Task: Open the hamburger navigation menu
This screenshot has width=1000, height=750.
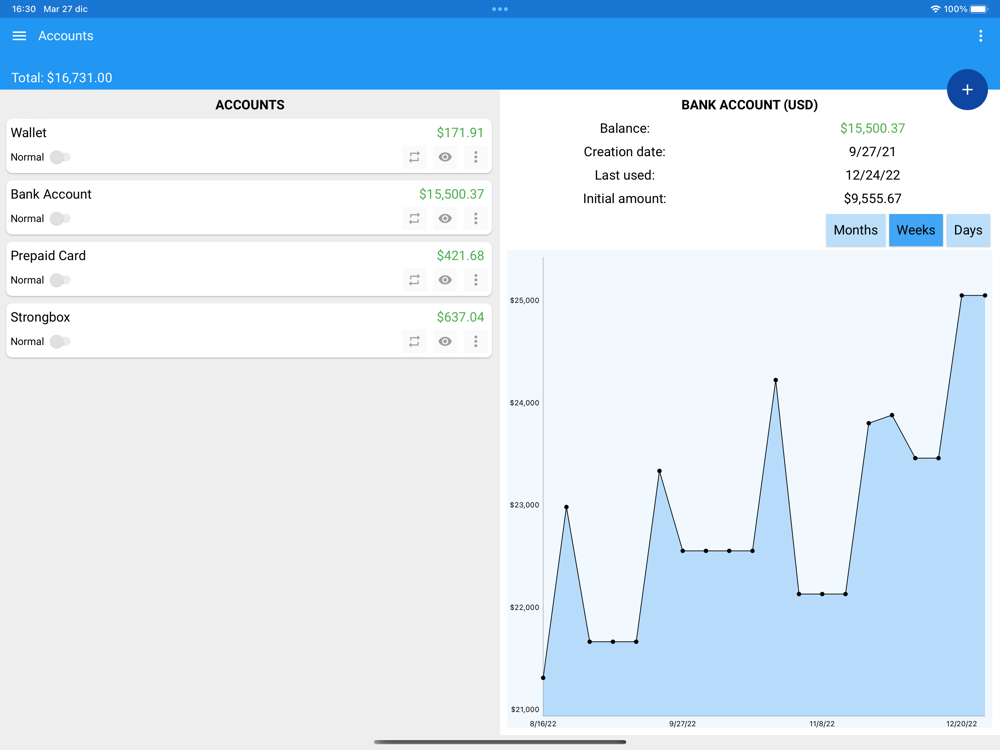Action: point(19,36)
